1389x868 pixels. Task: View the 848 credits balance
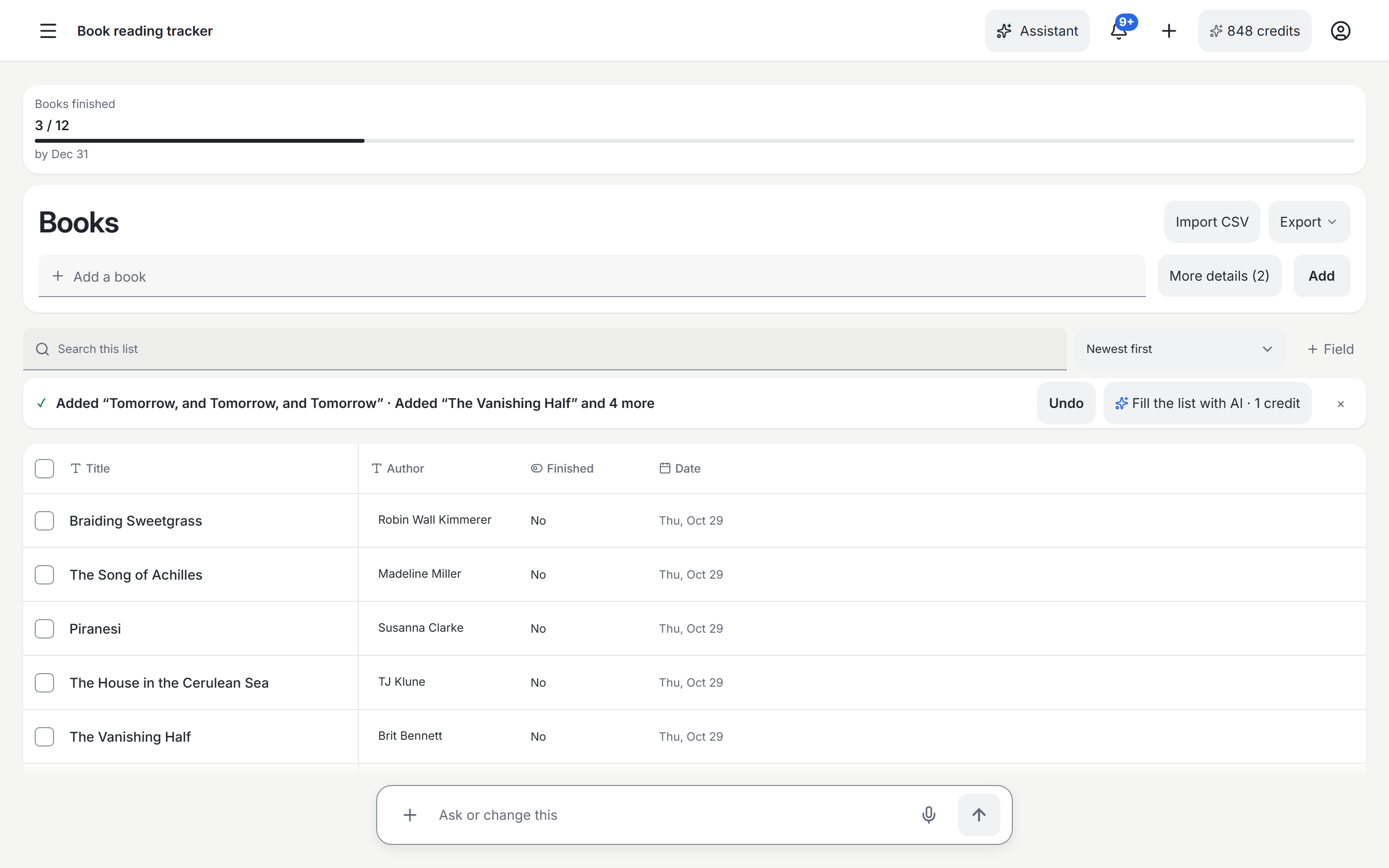pyautogui.click(x=1254, y=31)
